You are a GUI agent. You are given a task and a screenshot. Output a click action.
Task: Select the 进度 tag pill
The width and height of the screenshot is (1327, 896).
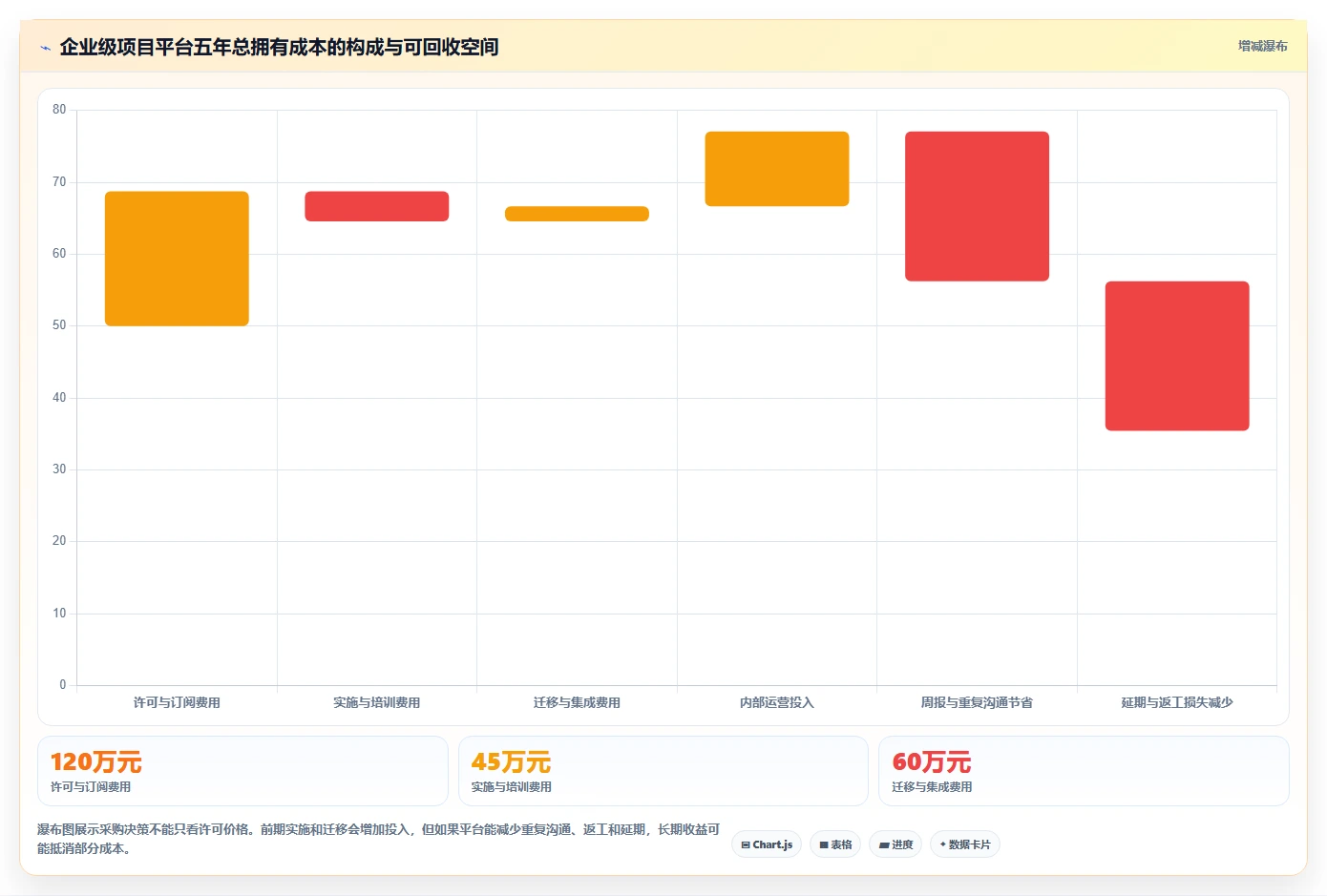tap(895, 844)
